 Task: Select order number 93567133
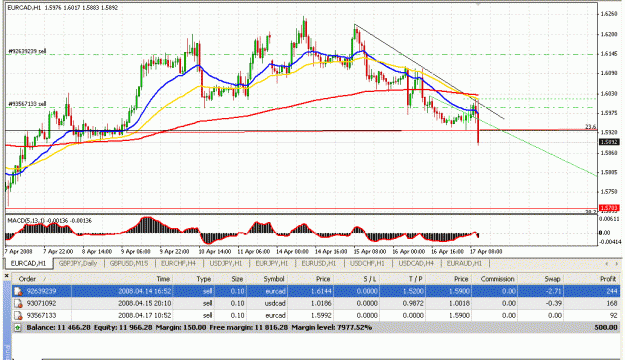(41, 315)
